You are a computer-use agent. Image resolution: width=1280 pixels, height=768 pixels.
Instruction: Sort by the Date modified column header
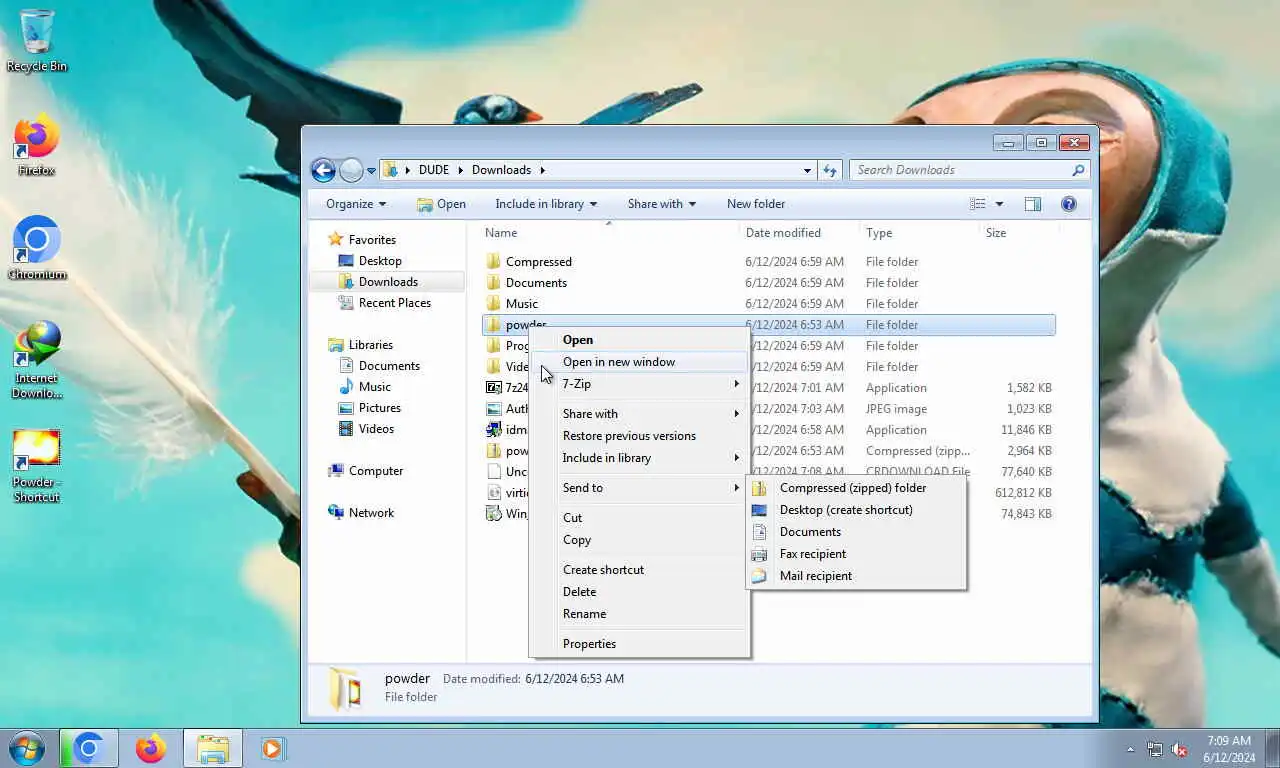click(798, 233)
